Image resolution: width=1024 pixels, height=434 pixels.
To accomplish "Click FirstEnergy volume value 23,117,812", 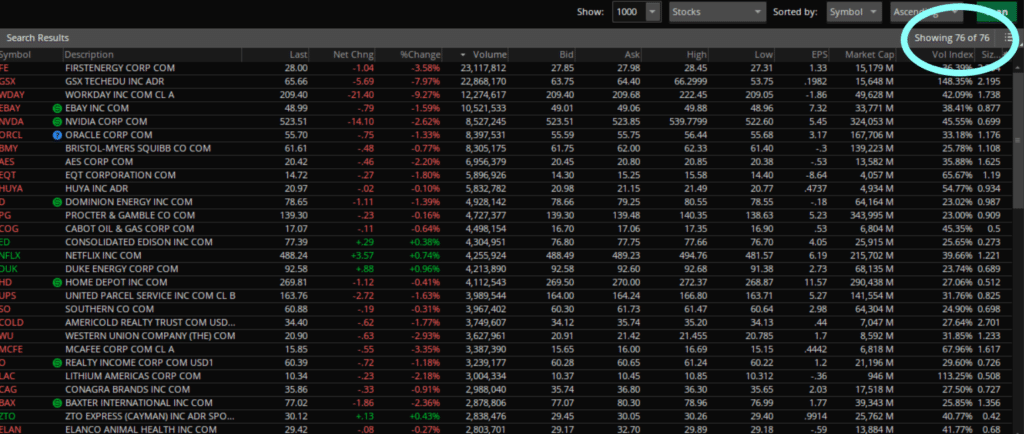I will [483, 68].
